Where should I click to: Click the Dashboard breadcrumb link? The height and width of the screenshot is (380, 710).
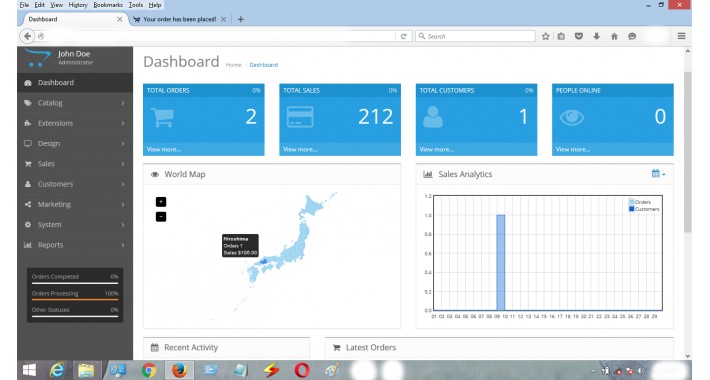point(264,65)
